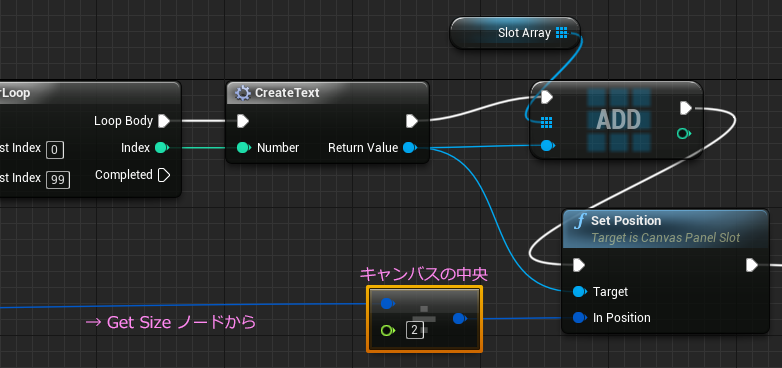Image resolution: width=782 pixels, height=368 pixels.
Task: Click divide node top vector input pin
Action: pos(388,303)
